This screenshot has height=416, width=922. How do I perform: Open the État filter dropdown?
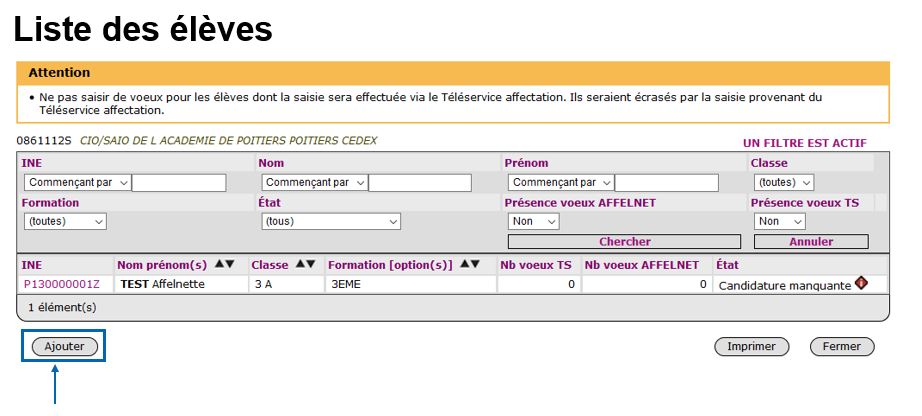point(330,222)
